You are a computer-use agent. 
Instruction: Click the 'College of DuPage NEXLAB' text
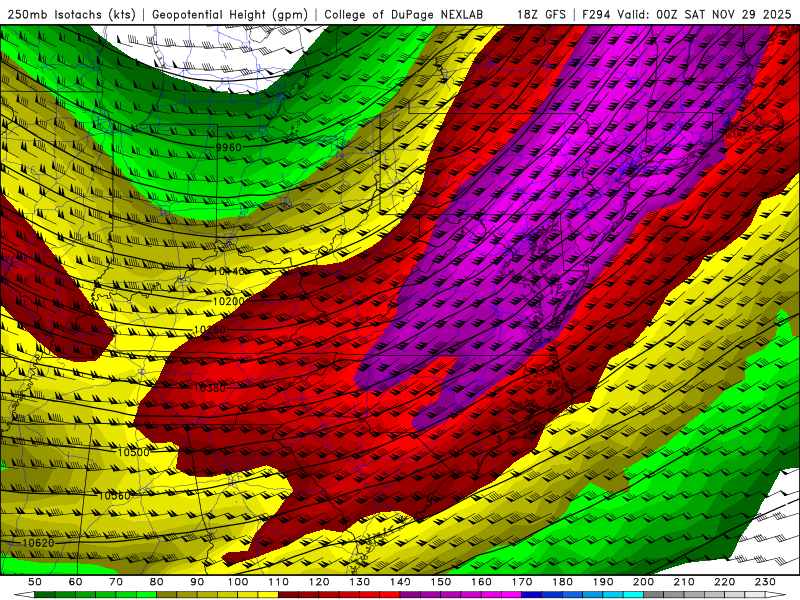click(403, 14)
